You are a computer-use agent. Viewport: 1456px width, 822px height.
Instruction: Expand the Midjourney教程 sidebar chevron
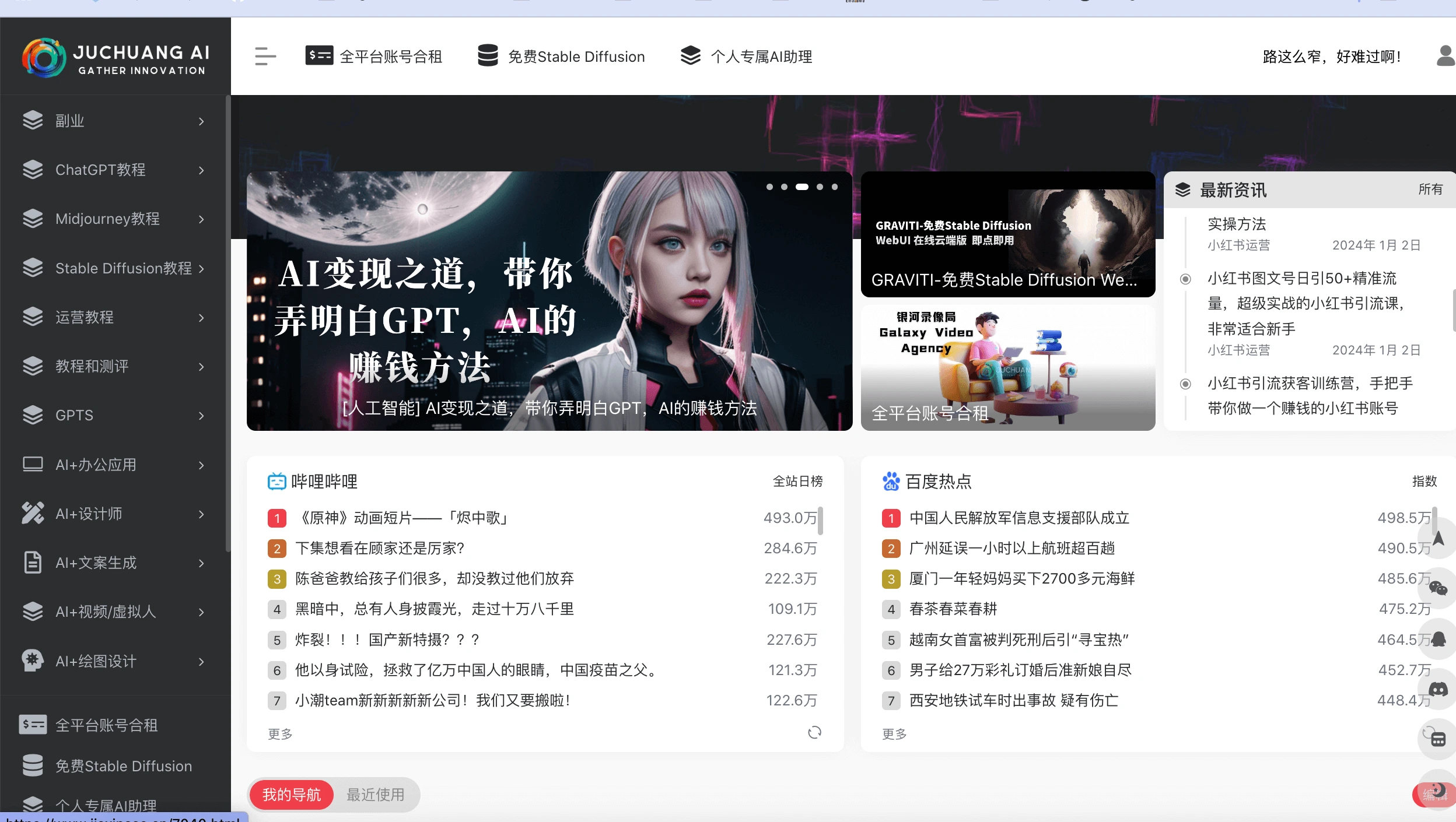[x=201, y=219]
